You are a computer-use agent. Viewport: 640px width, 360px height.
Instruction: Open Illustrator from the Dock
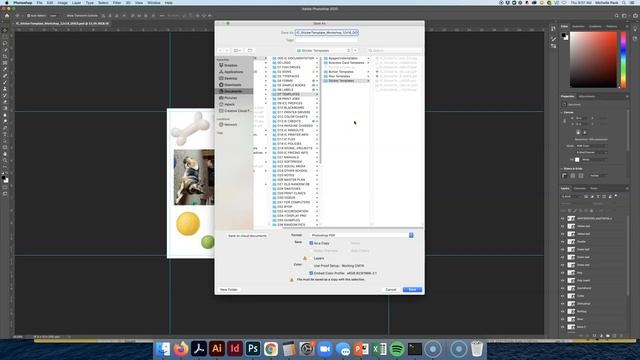click(217, 349)
